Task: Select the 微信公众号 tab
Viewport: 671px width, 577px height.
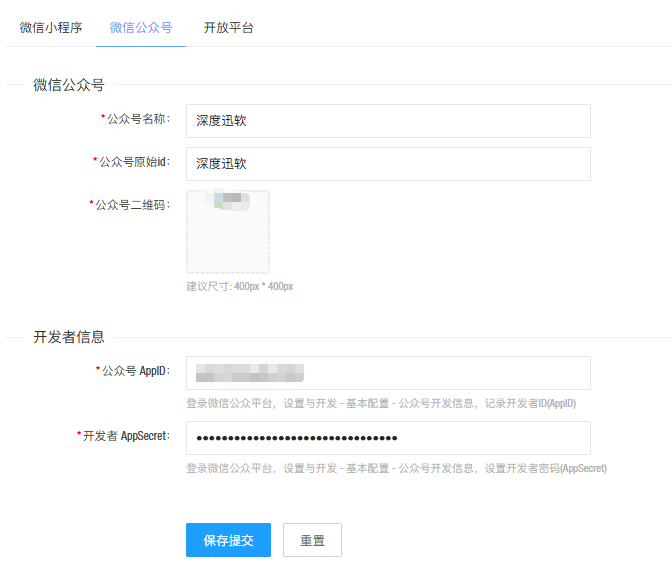Action: point(140,27)
